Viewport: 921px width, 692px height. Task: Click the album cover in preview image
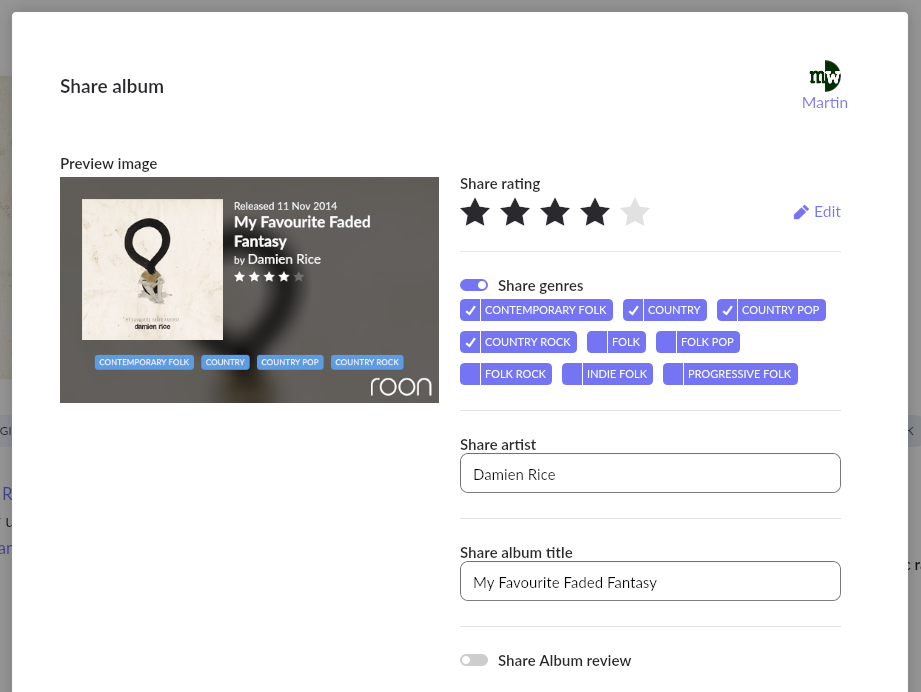(x=152, y=270)
